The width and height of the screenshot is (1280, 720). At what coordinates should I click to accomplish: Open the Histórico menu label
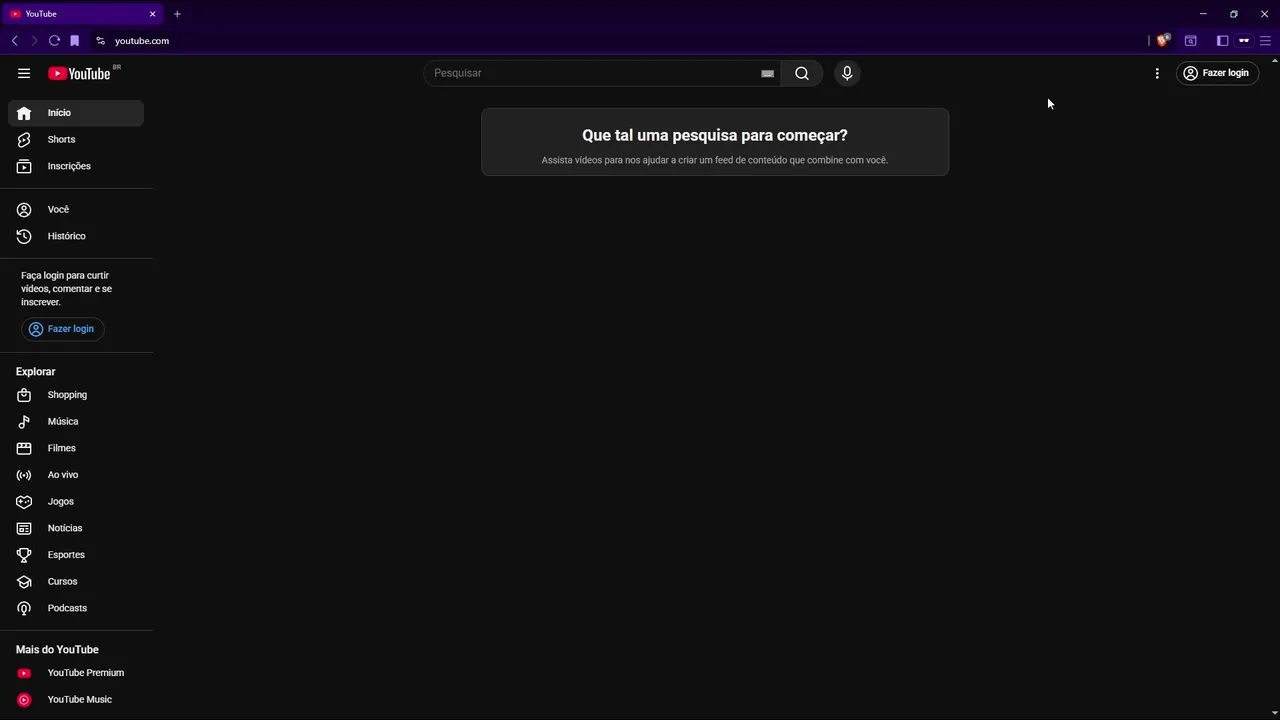tap(66, 236)
